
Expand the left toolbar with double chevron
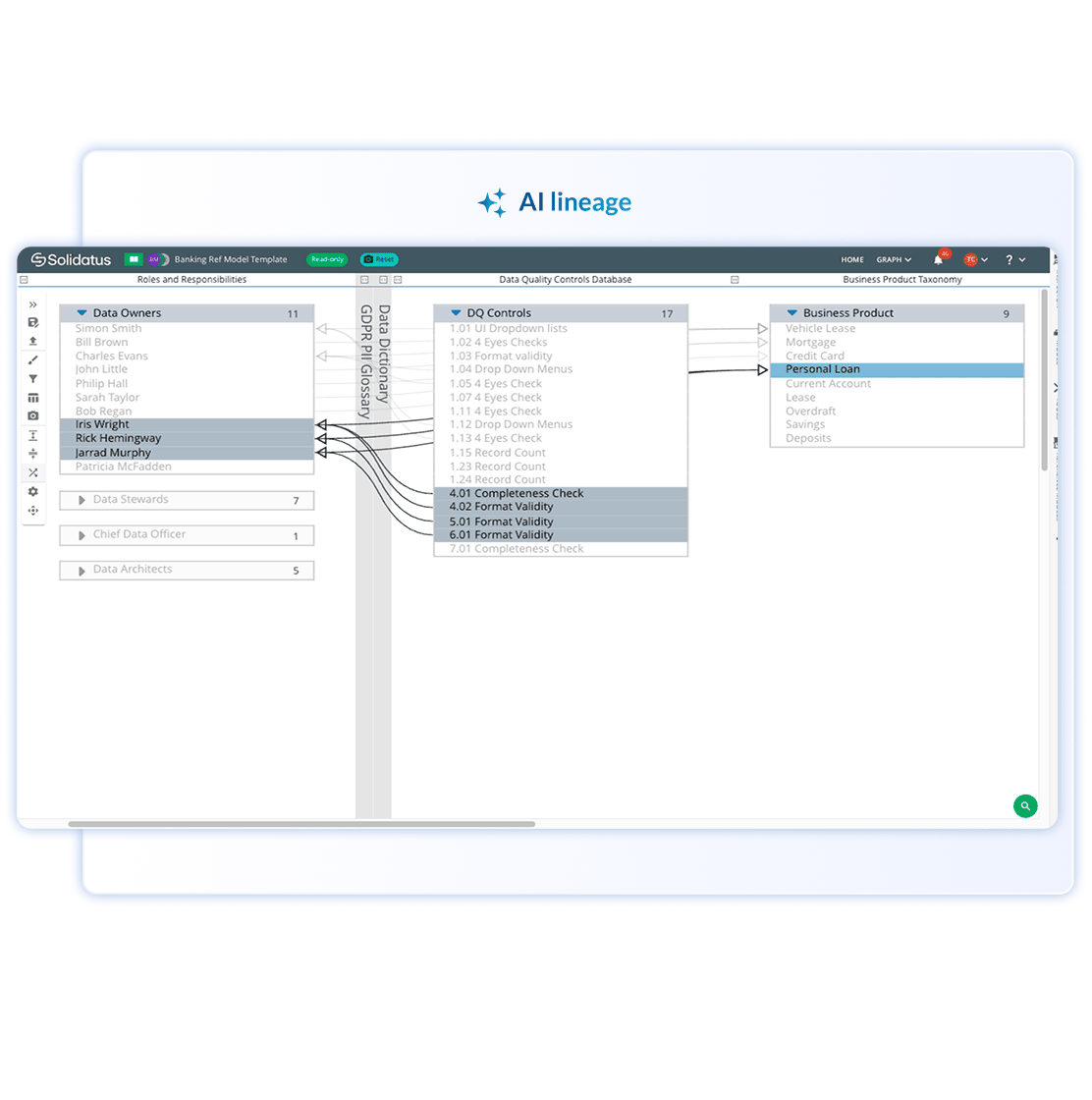(32, 304)
